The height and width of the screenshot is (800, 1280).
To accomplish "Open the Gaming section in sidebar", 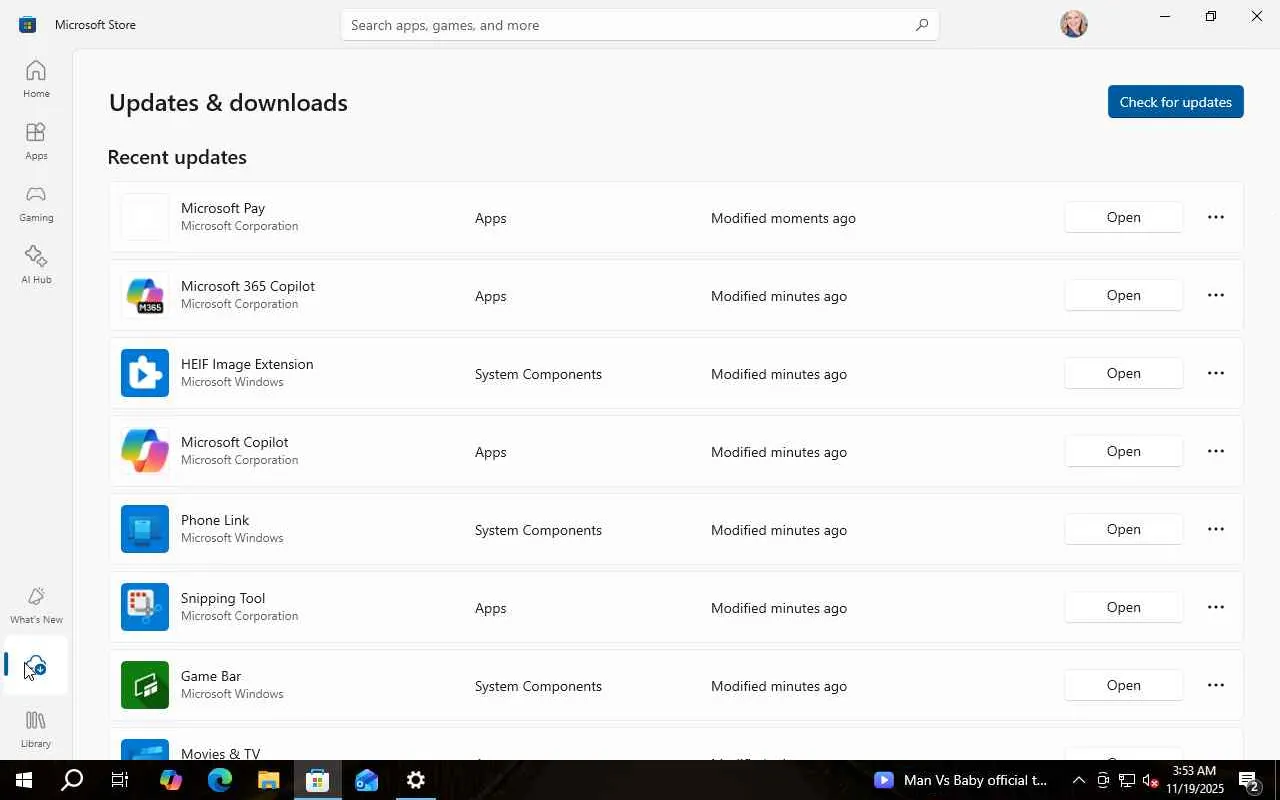I will coord(36,203).
